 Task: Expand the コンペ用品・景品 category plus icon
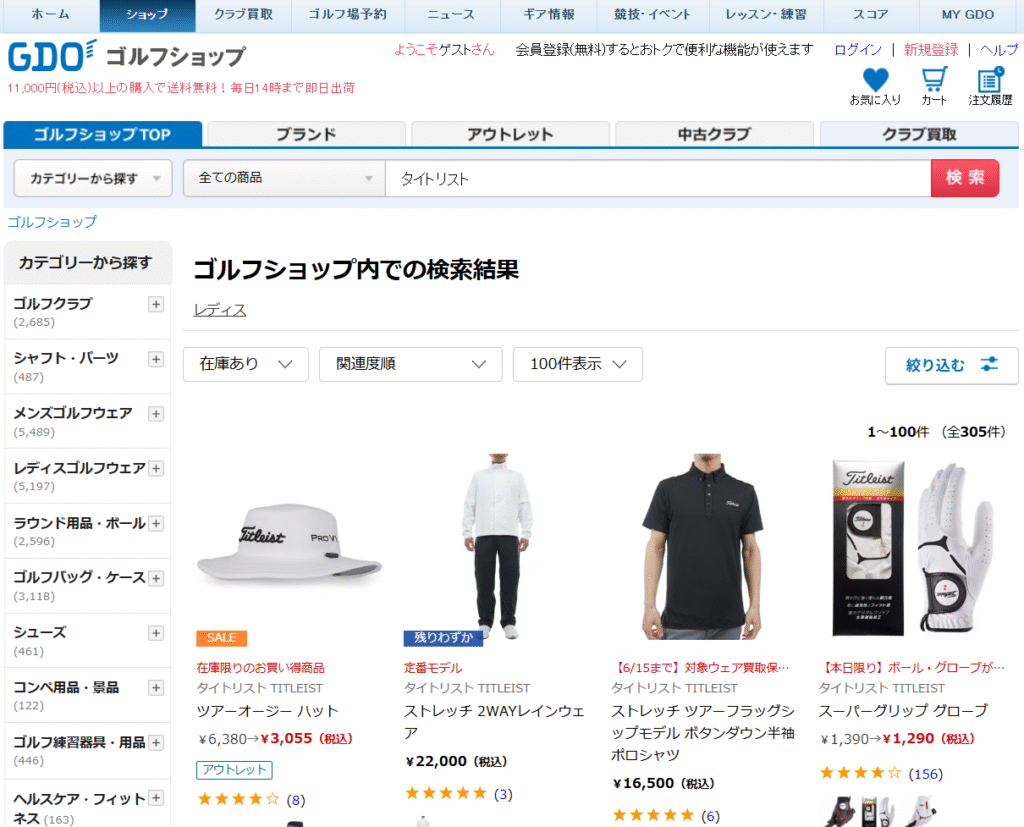pyautogui.click(x=155, y=688)
